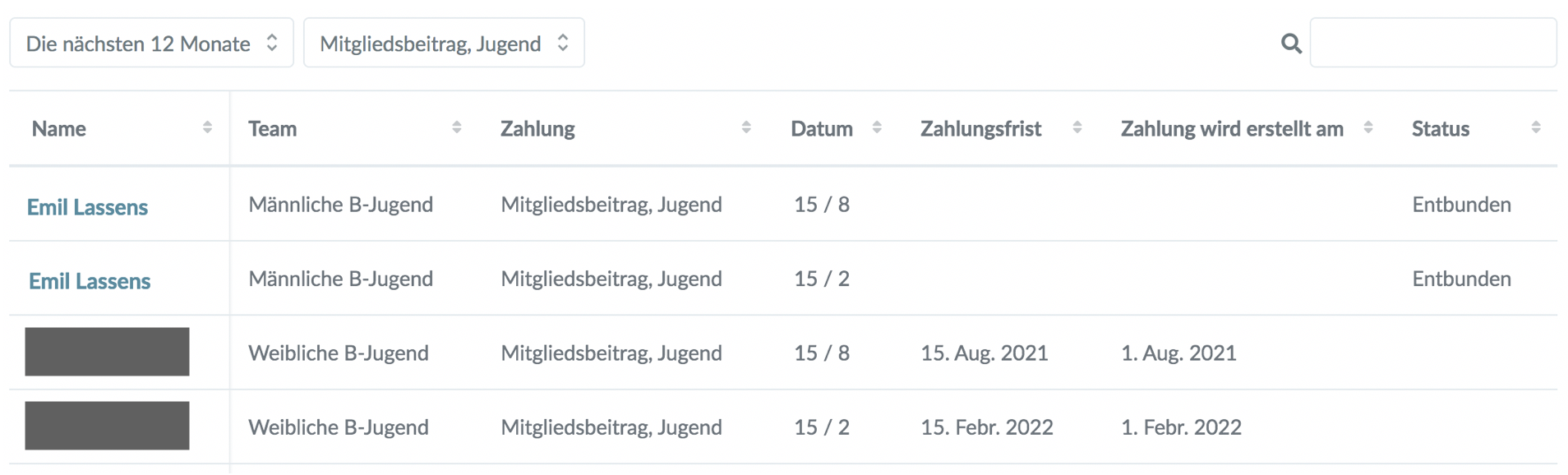Sort by 'Zahlung wird erstellt am' arrows
The image size is (1568, 475).
1368,127
